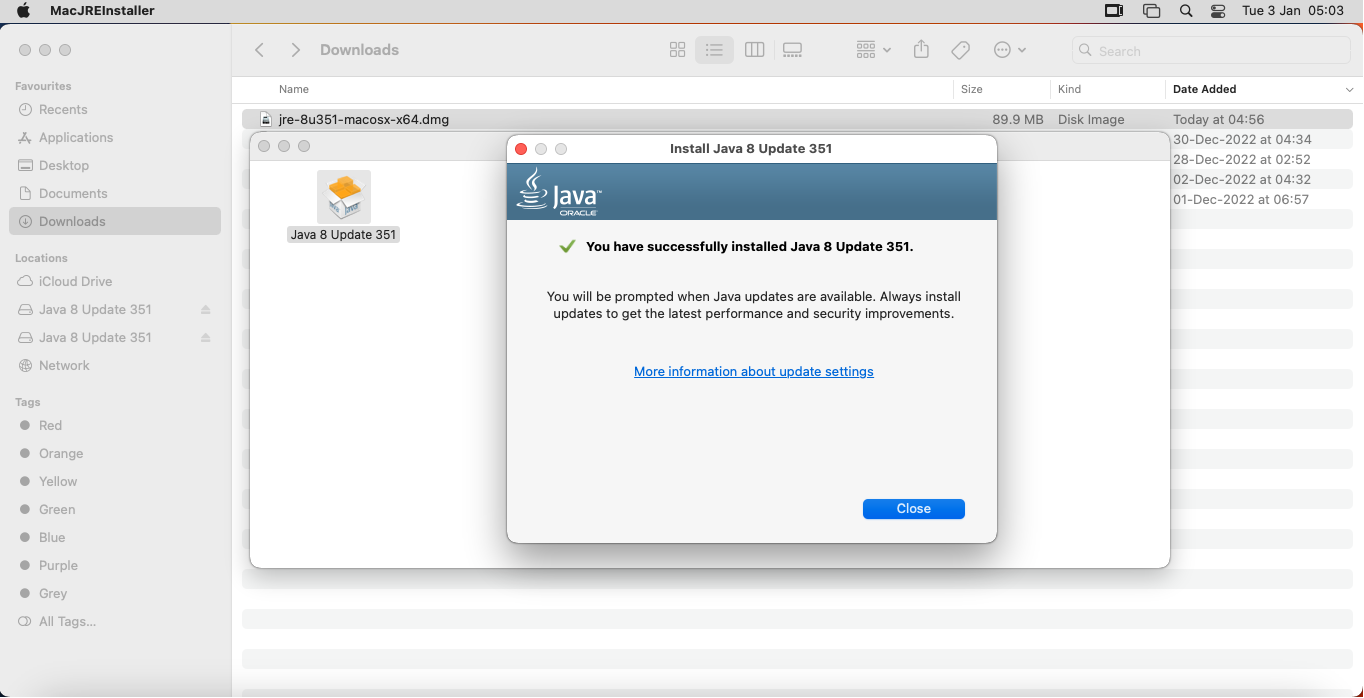Switch Finder to list view
1364x698 pixels.
coord(714,50)
